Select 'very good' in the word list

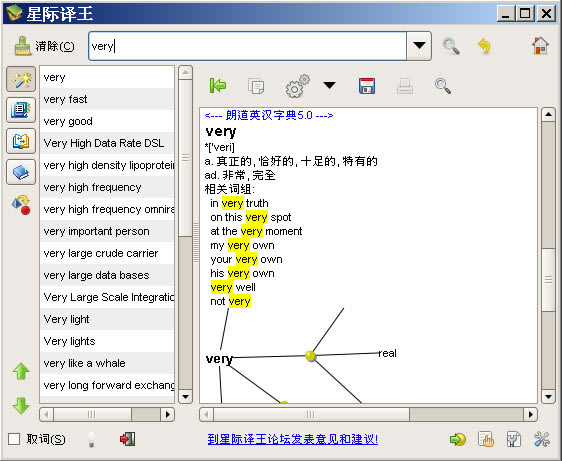coord(107,121)
